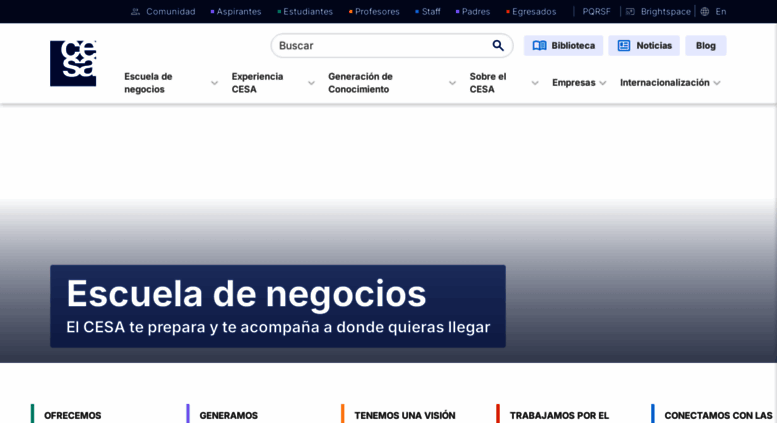This screenshot has width=777, height=423.
Task: Expand the Escuela de negocios chevron
Action: [214, 83]
